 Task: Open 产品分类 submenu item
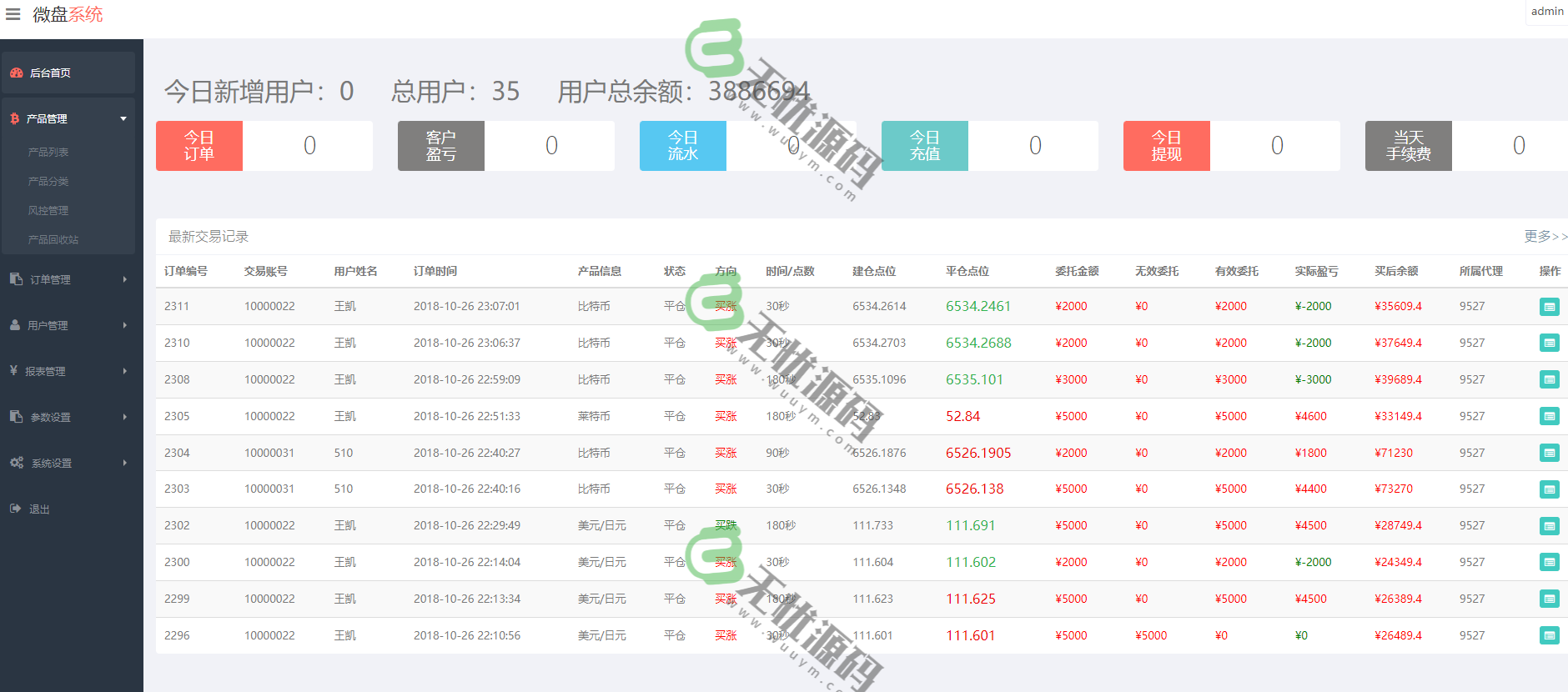(x=48, y=182)
